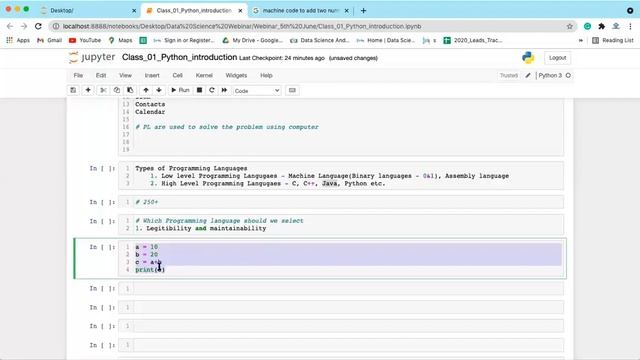
Task: Click the first empty cell below print code
Action: (341, 289)
